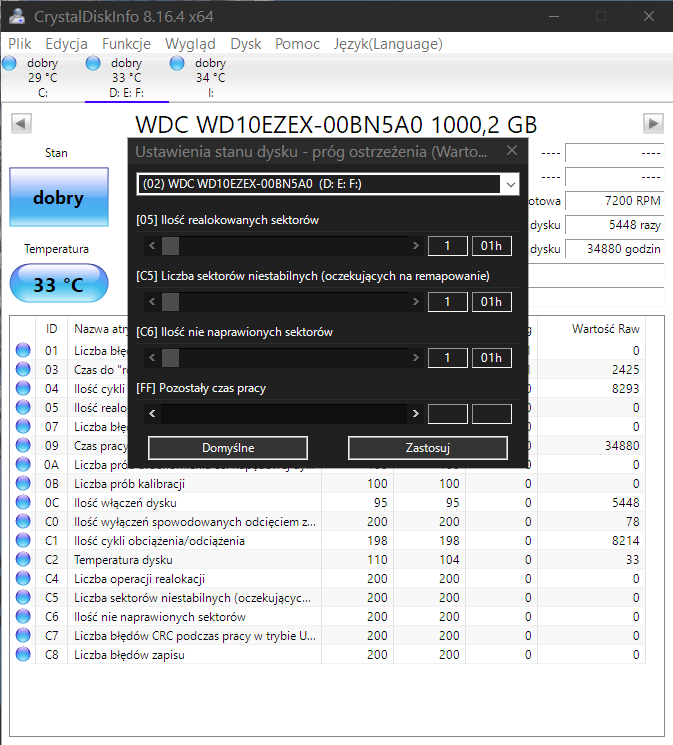Open the Pomoc menu
The height and width of the screenshot is (745, 673).
coord(298,44)
